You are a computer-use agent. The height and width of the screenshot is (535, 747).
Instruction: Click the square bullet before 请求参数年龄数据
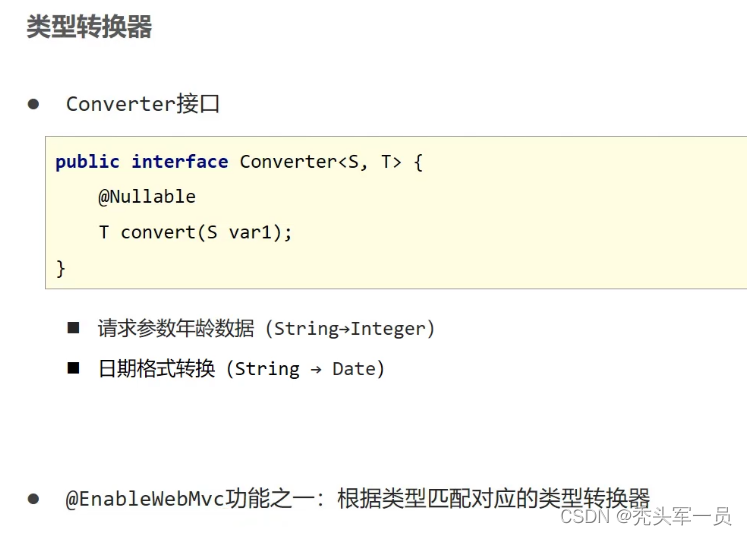click(x=74, y=328)
